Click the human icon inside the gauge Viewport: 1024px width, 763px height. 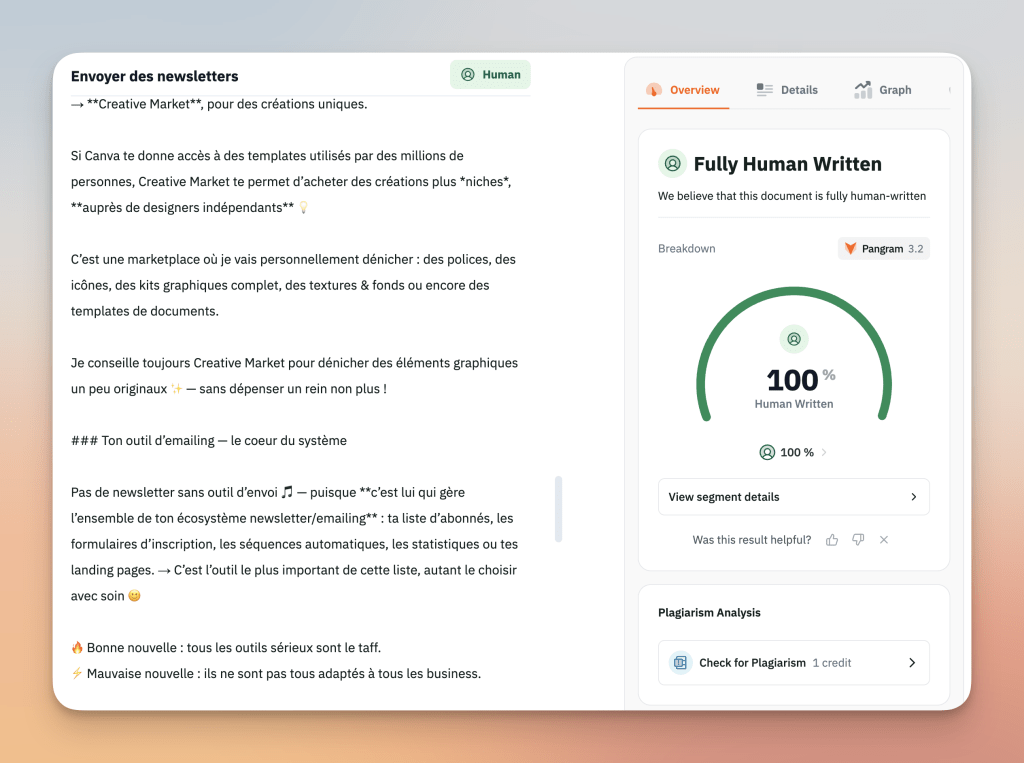click(x=794, y=339)
